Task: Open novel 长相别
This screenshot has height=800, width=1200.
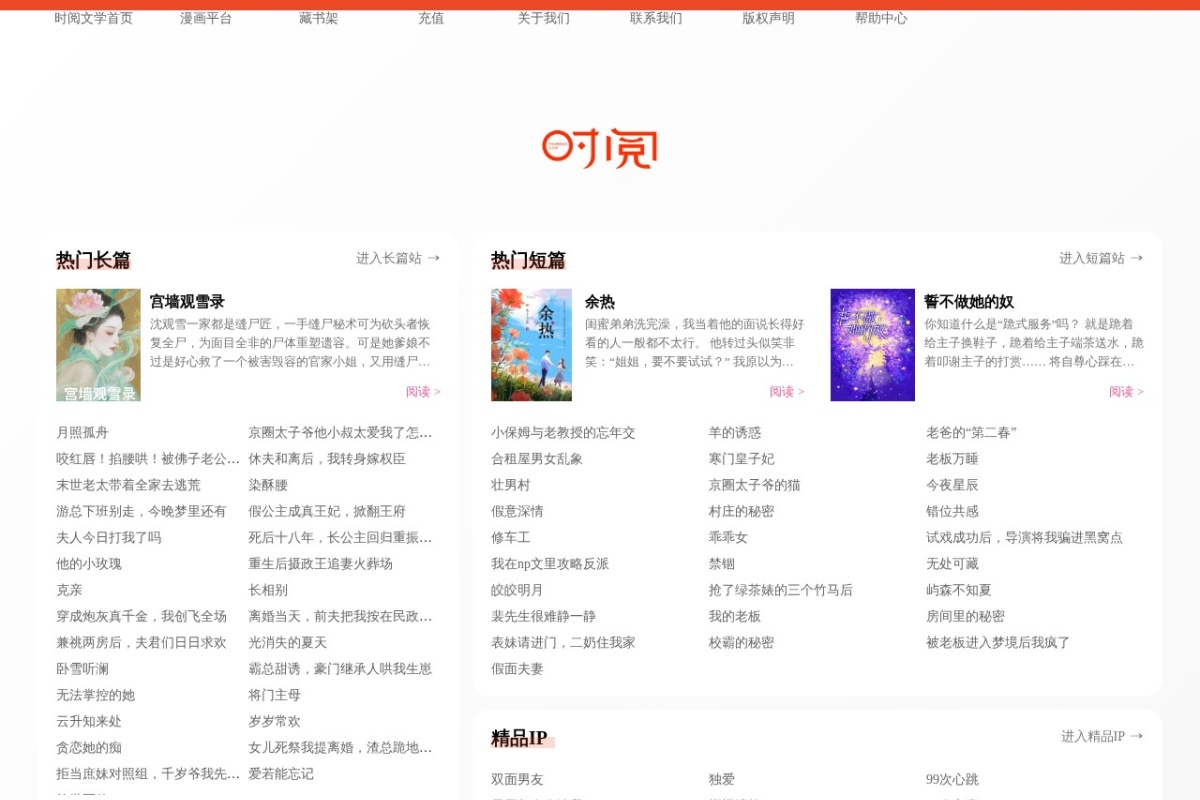Action: (x=268, y=590)
